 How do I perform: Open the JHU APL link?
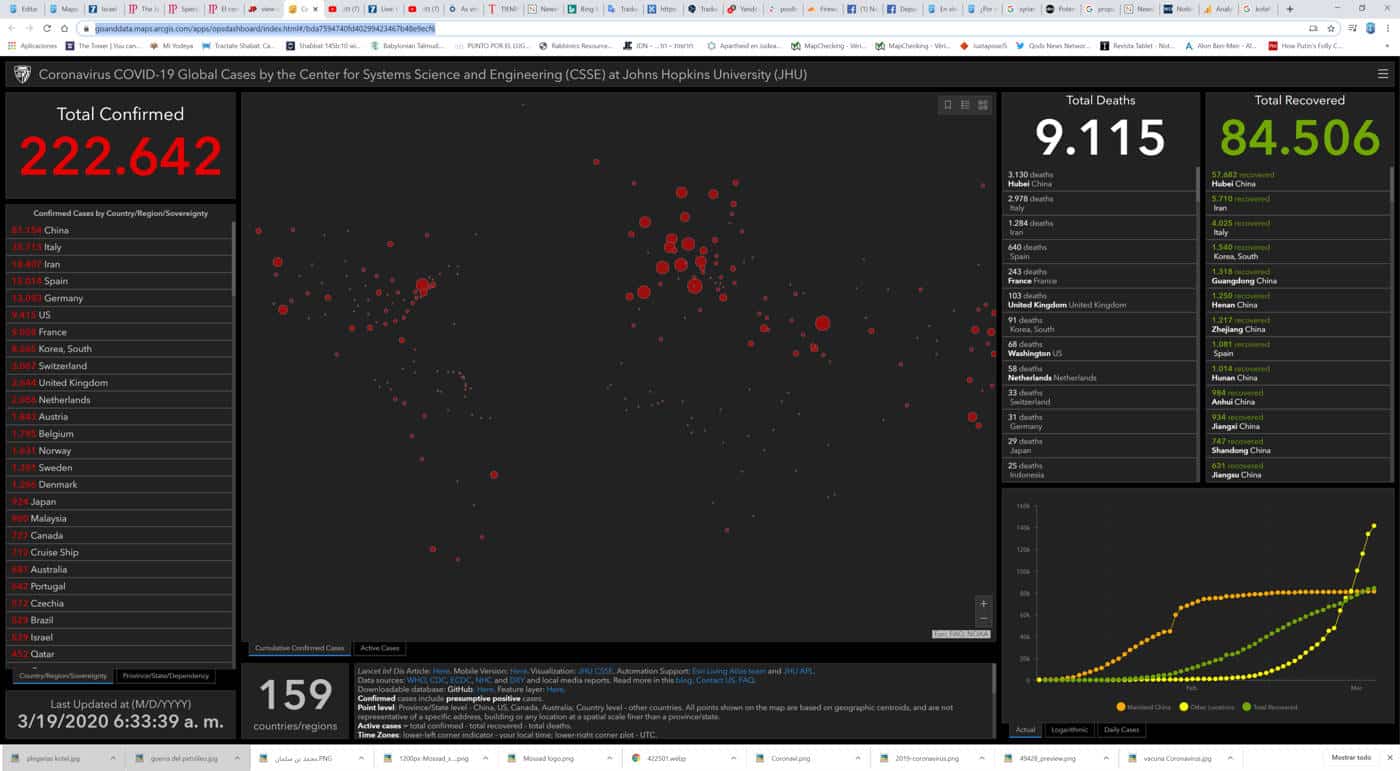(x=798, y=671)
